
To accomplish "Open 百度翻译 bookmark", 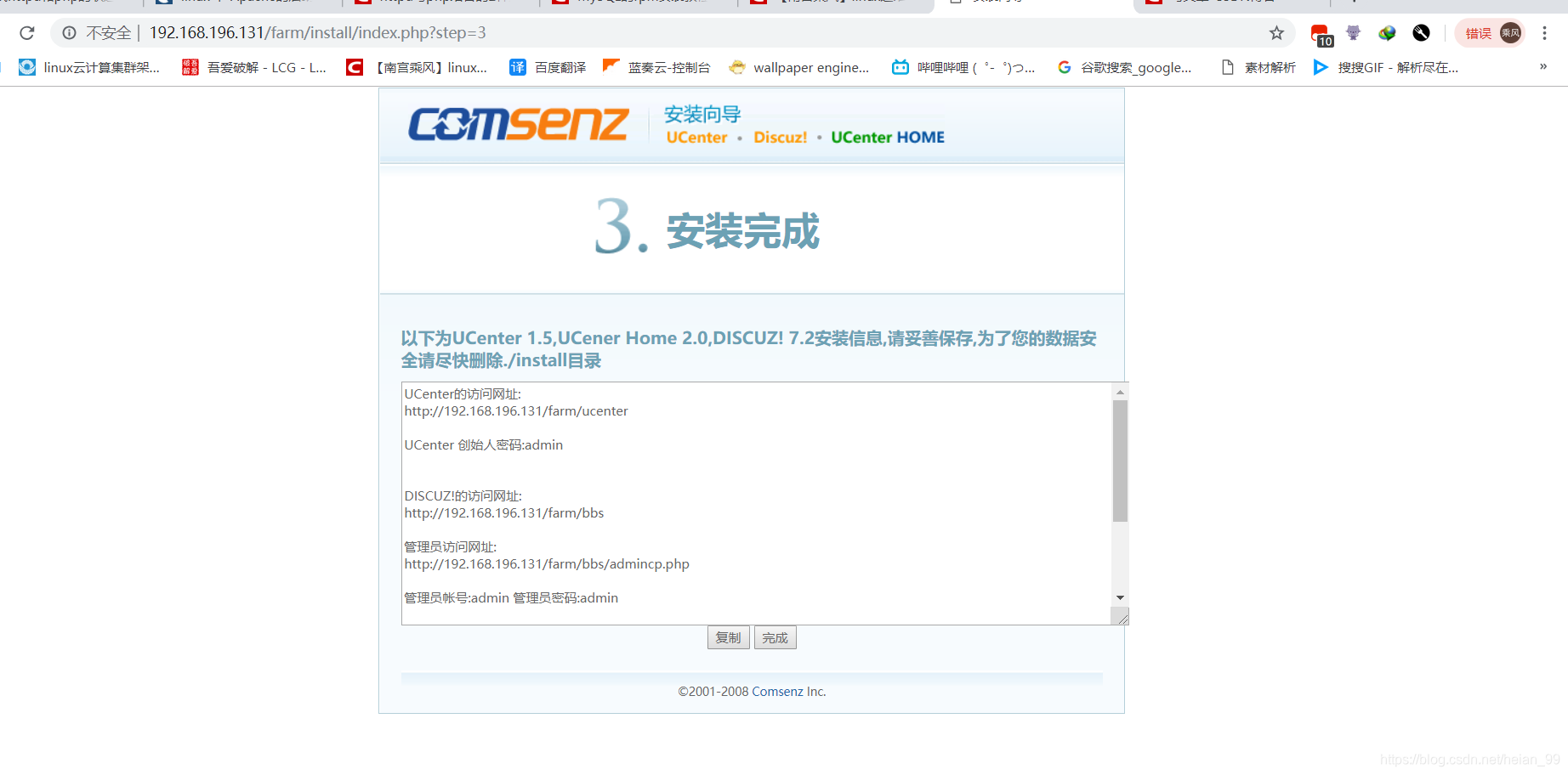I will coord(548,67).
